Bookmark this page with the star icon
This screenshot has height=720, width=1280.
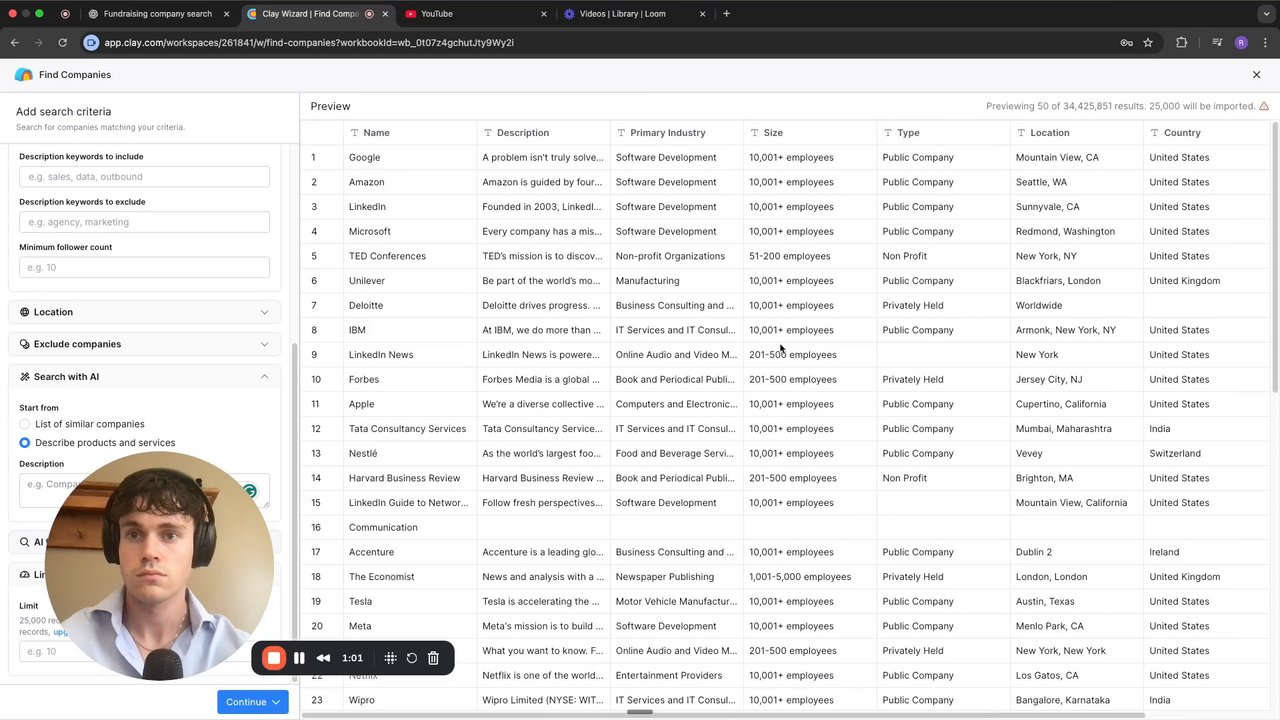1148,43
